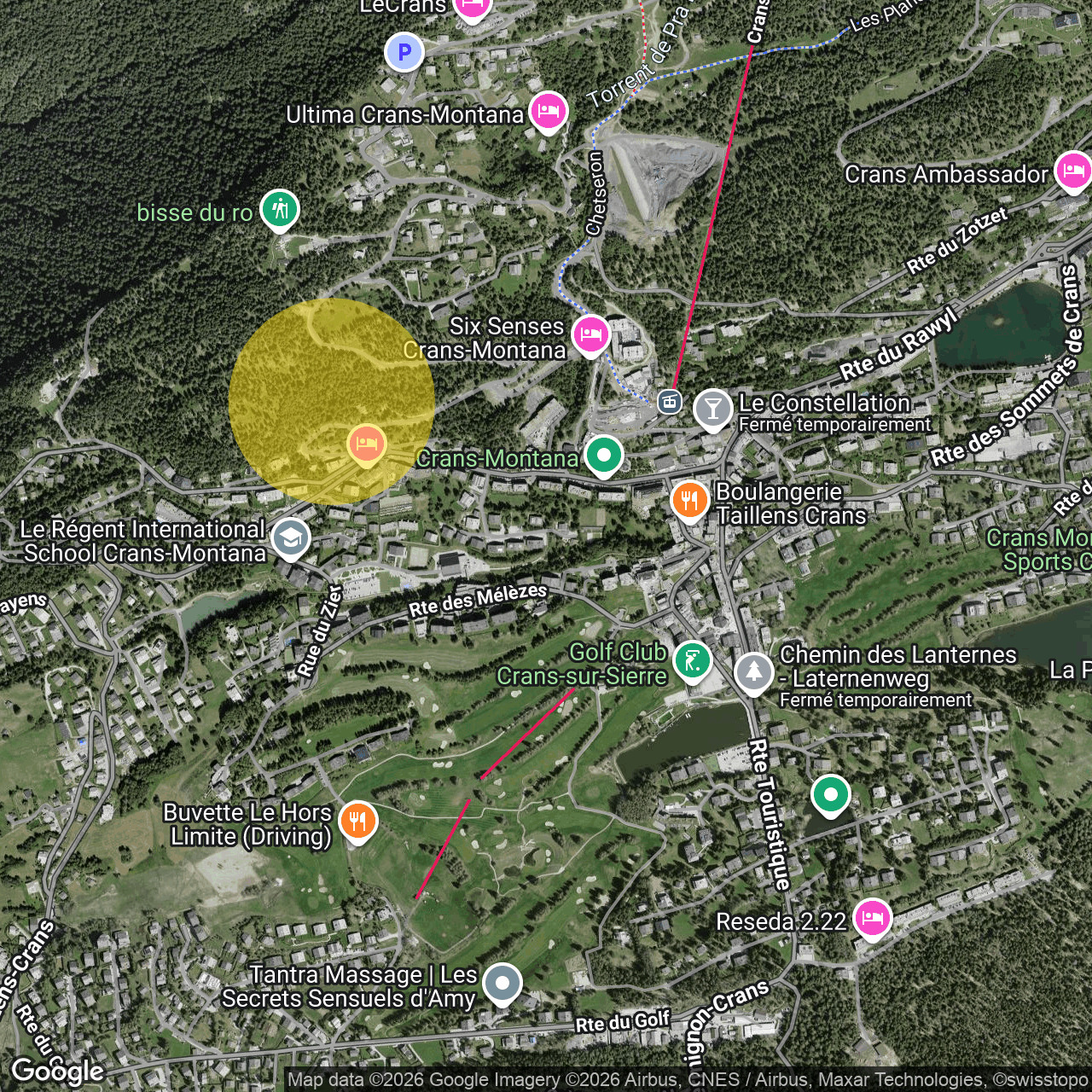Click the Tantra Massage grey location pin
1092x1092 pixels.
click(502, 985)
